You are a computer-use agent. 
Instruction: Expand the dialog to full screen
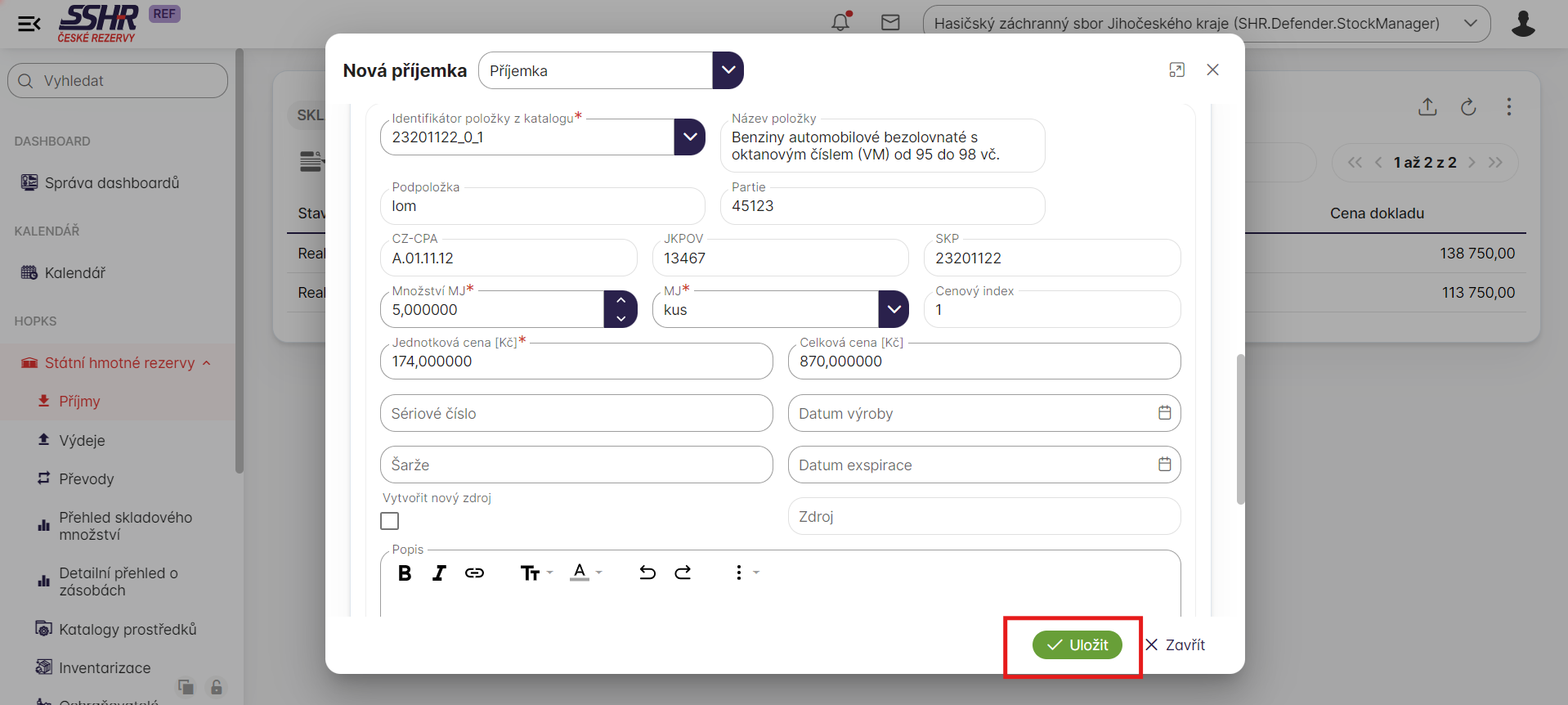coord(1176,70)
